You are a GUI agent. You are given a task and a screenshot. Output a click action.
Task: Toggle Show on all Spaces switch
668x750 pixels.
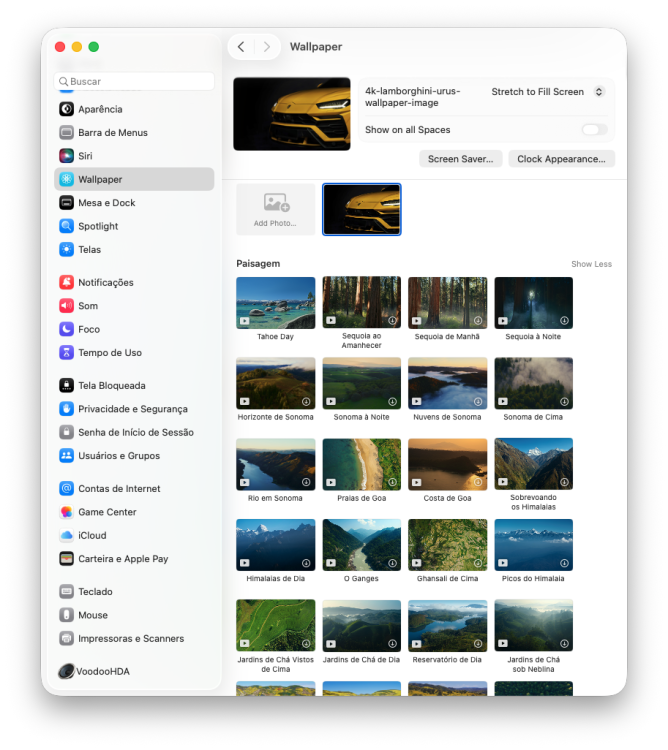[594, 130]
